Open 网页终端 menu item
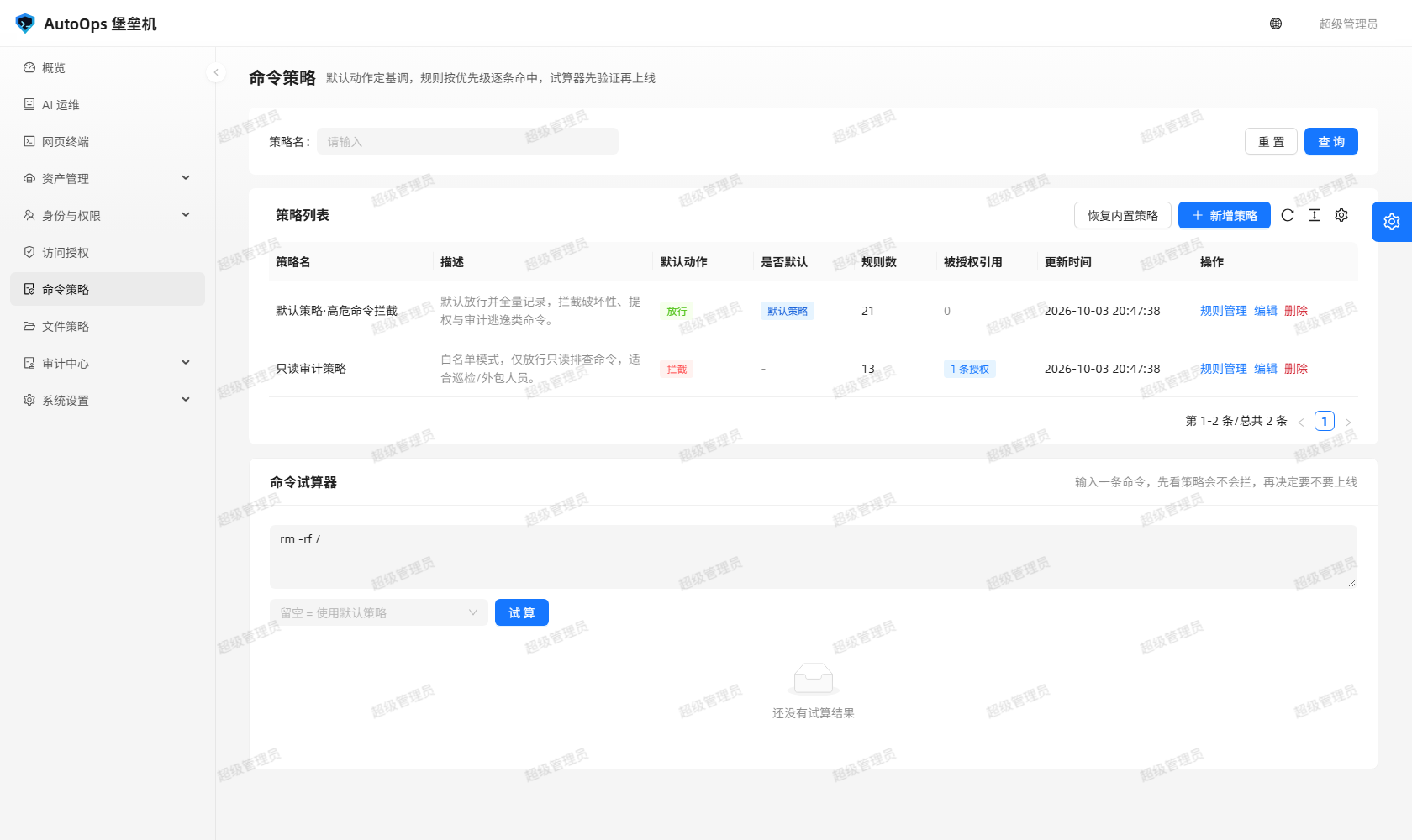 (108, 141)
